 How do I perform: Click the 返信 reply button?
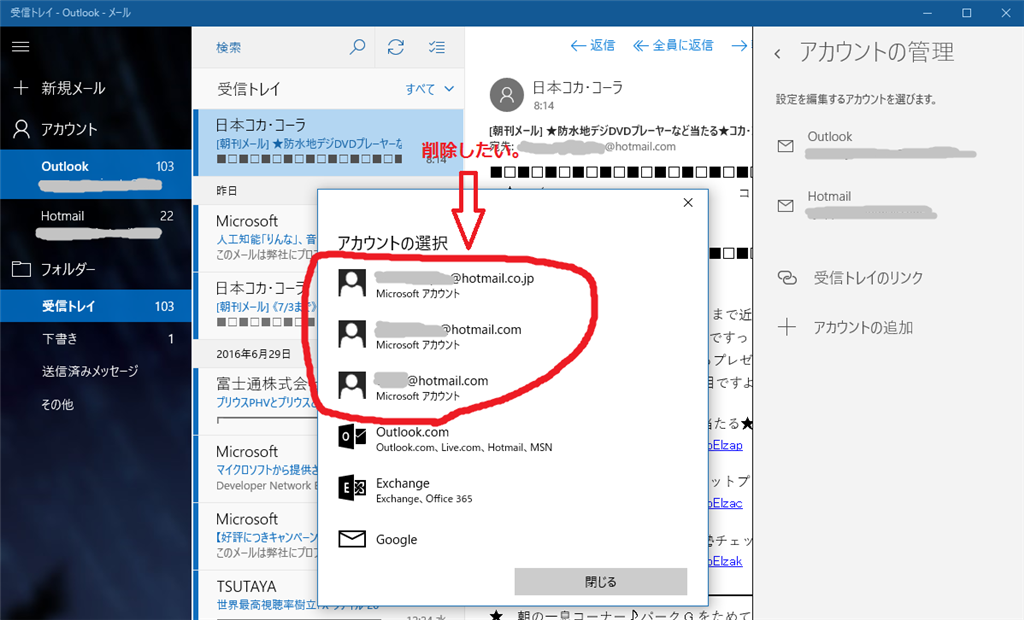(592, 46)
